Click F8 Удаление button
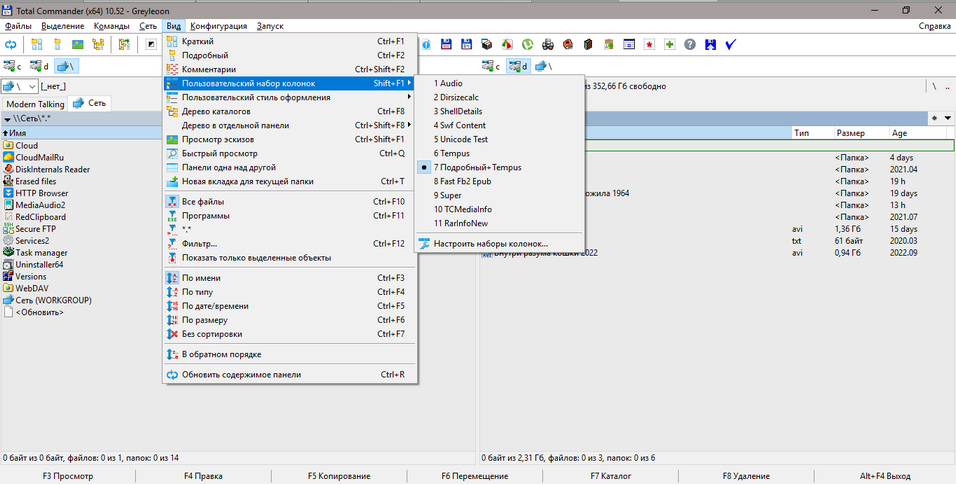The width and height of the screenshot is (956, 484). point(746,476)
